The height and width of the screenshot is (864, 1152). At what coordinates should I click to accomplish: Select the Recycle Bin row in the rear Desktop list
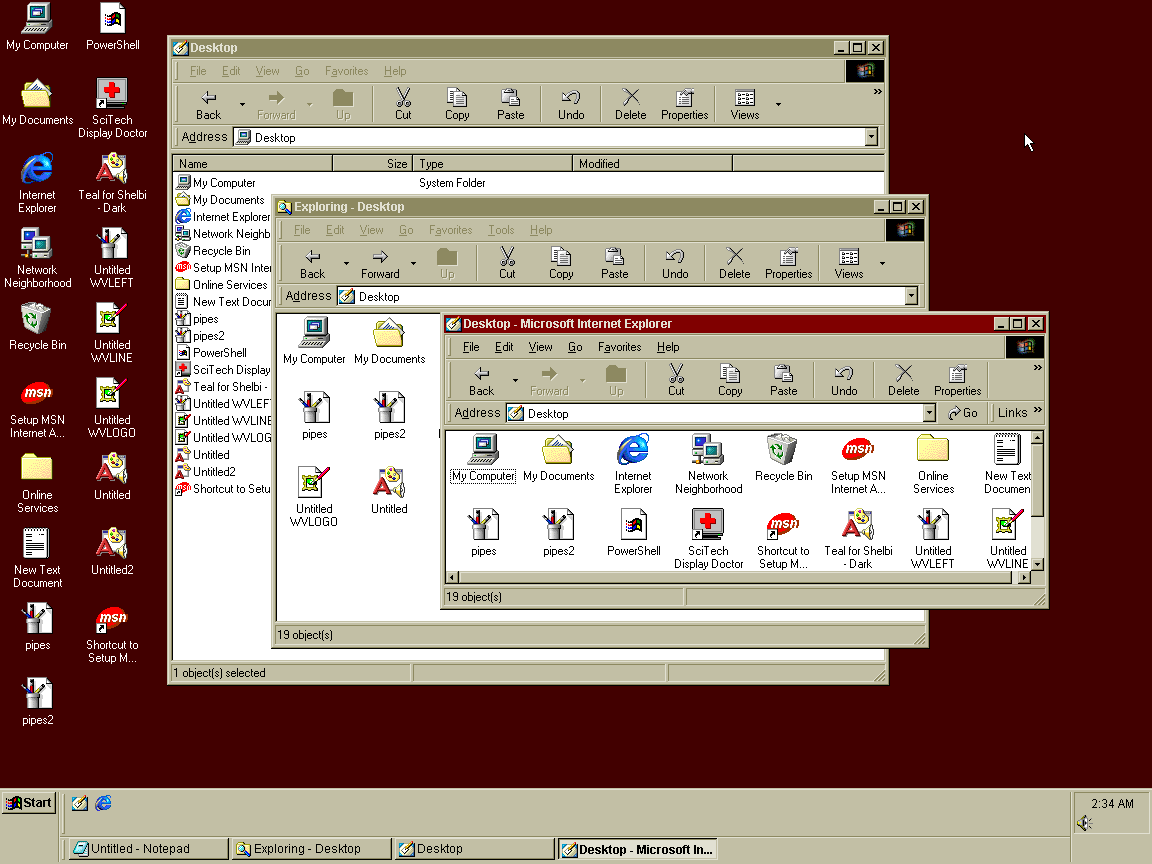coord(214,251)
